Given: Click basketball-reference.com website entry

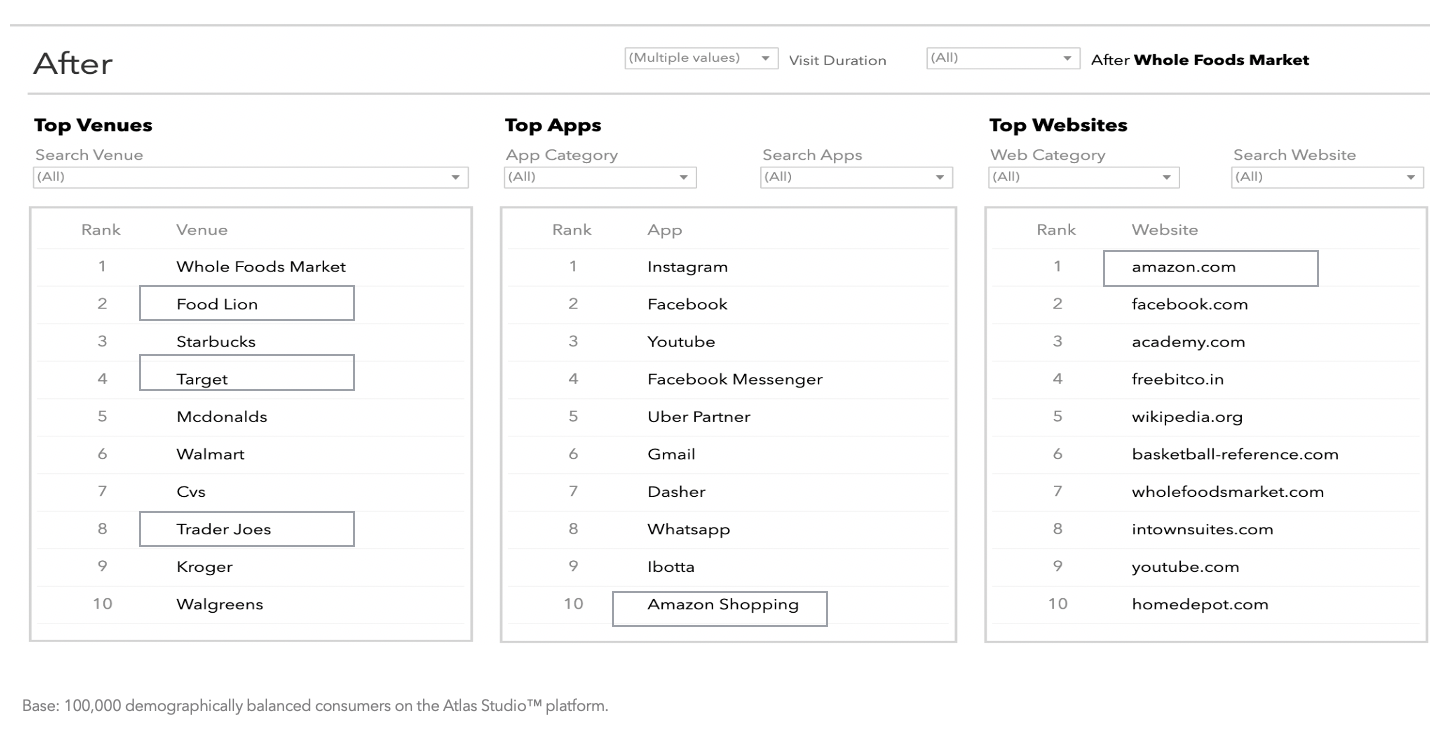Looking at the screenshot, I should point(1234,454).
